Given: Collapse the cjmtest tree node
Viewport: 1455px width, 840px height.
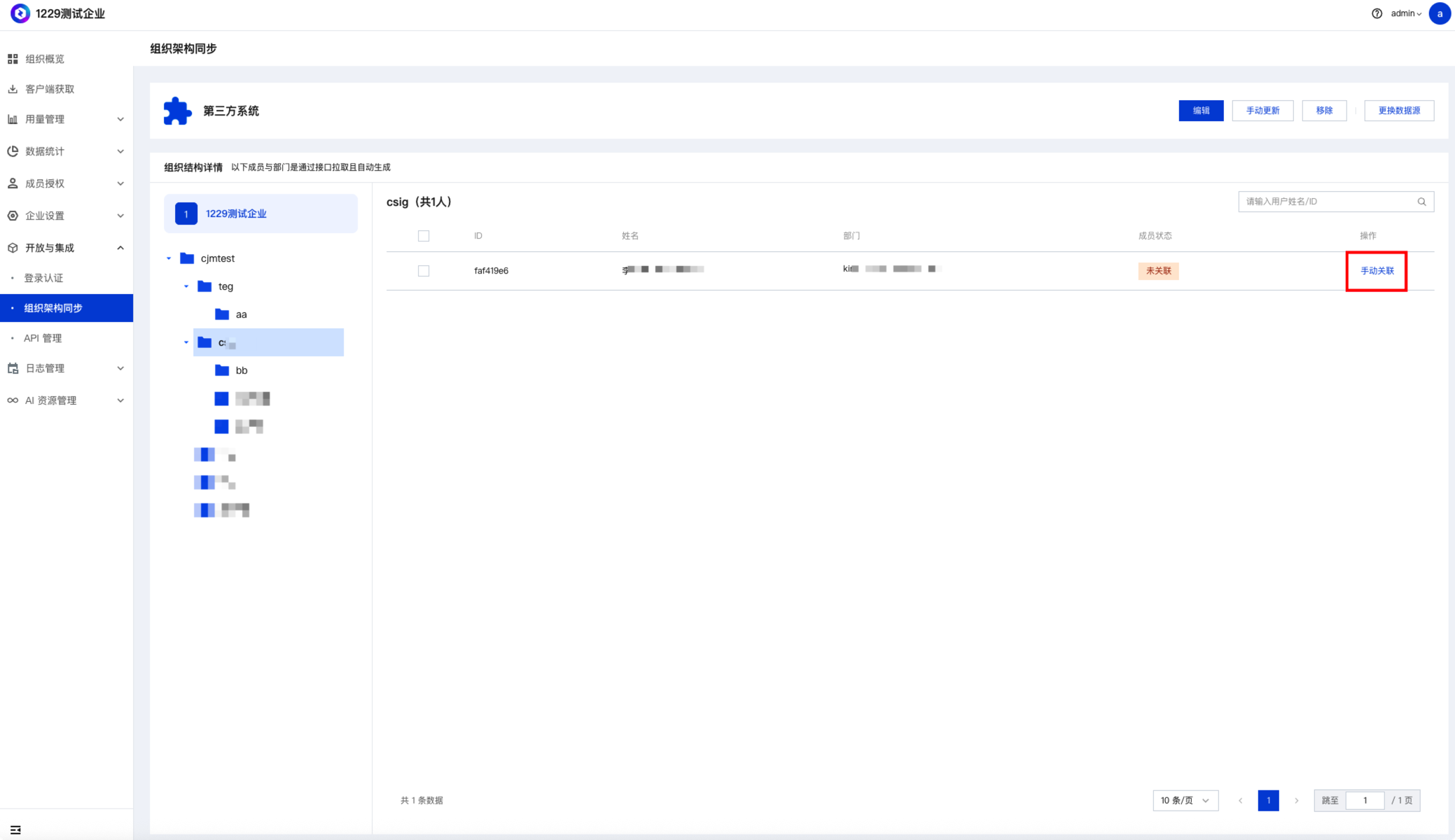Looking at the screenshot, I should (169, 258).
